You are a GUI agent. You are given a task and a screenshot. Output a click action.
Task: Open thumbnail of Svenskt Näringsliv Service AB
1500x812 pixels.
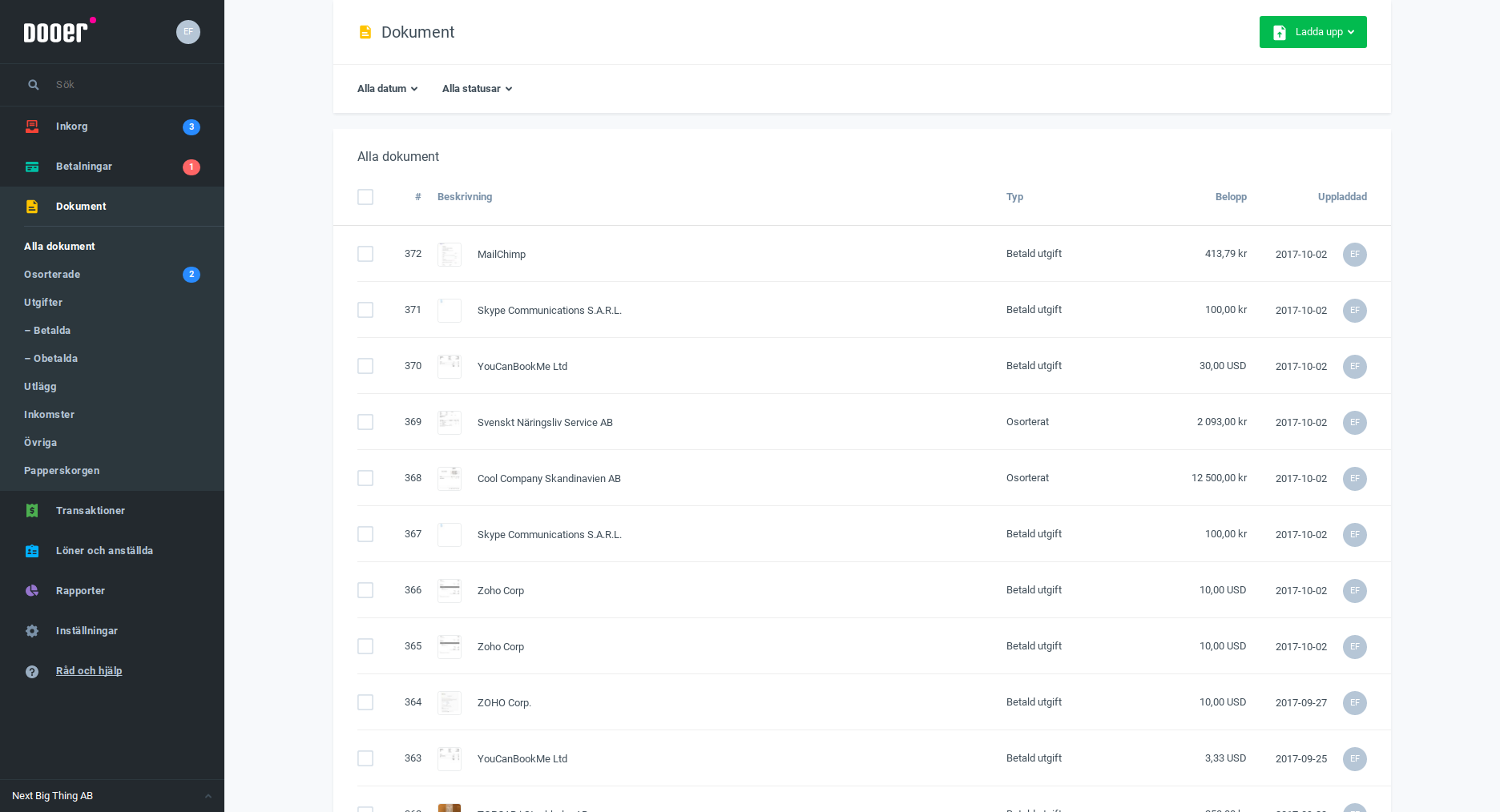click(450, 422)
